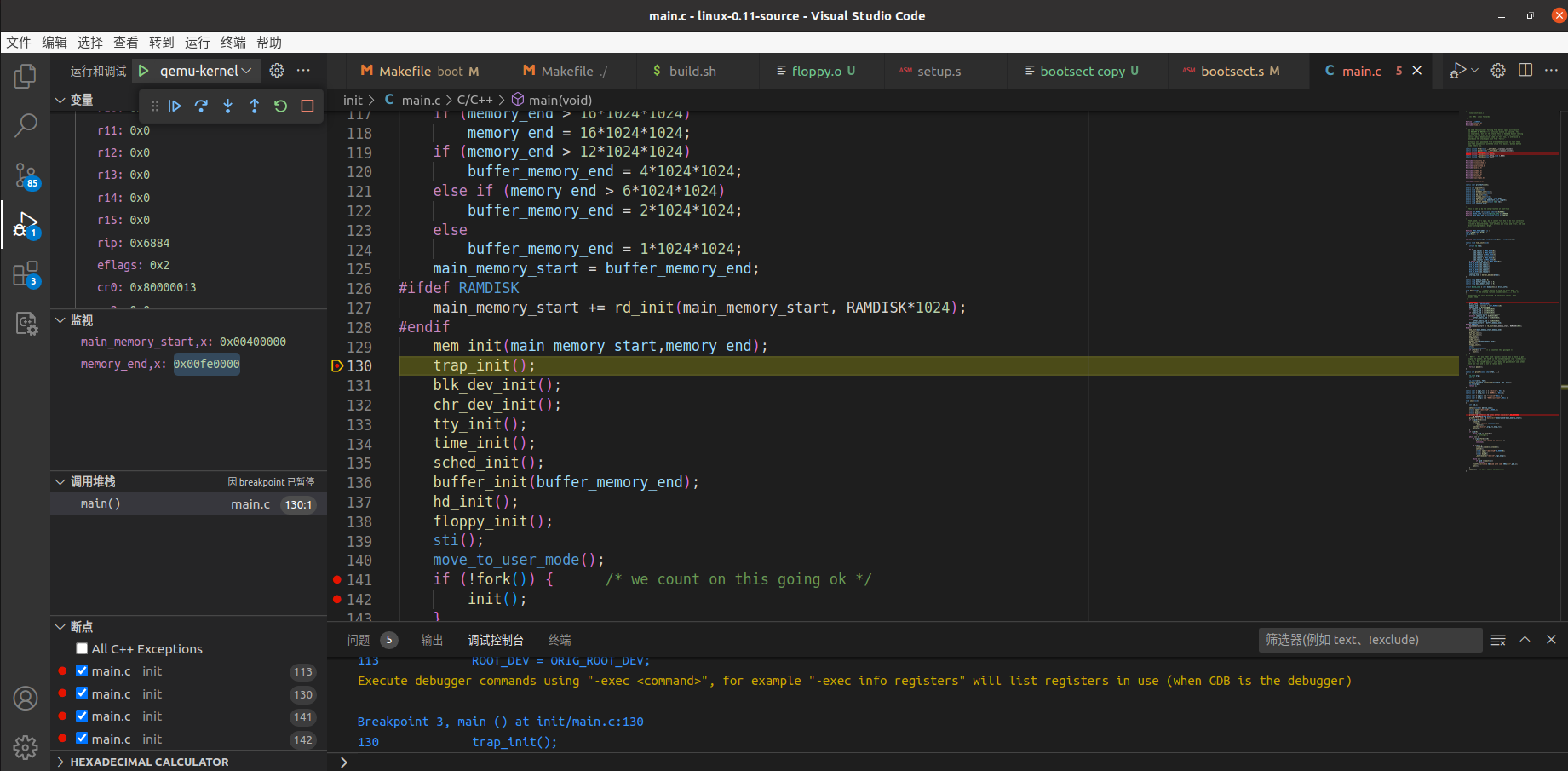Image resolution: width=1568 pixels, height=771 pixels.
Task: Select watch expression main_memory_start,x
Action: point(189,342)
